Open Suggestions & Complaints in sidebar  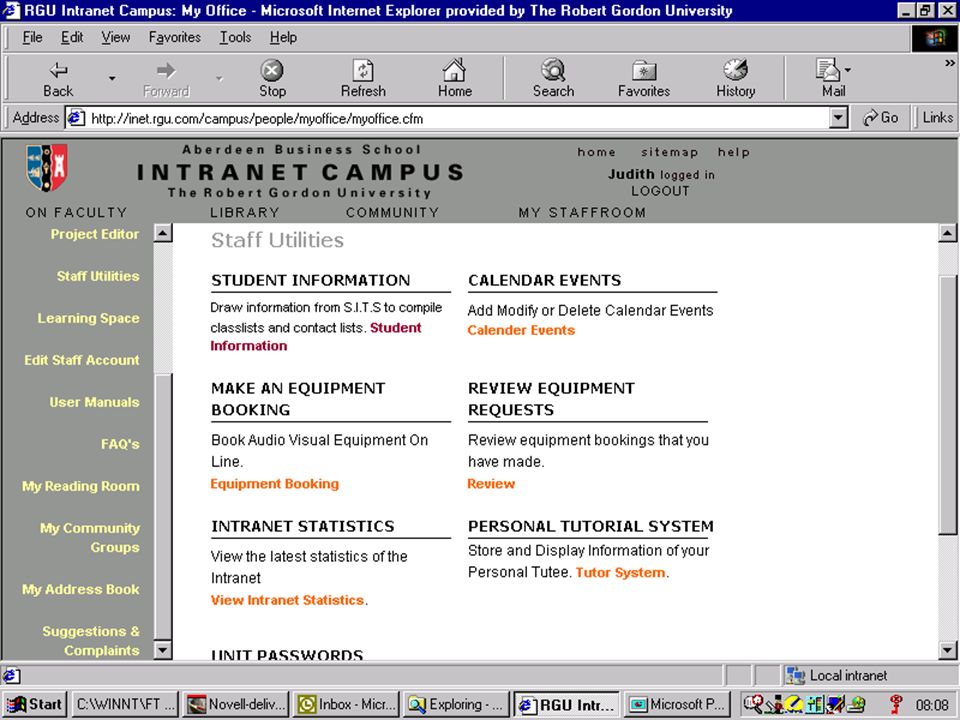(x=91, y=640)
